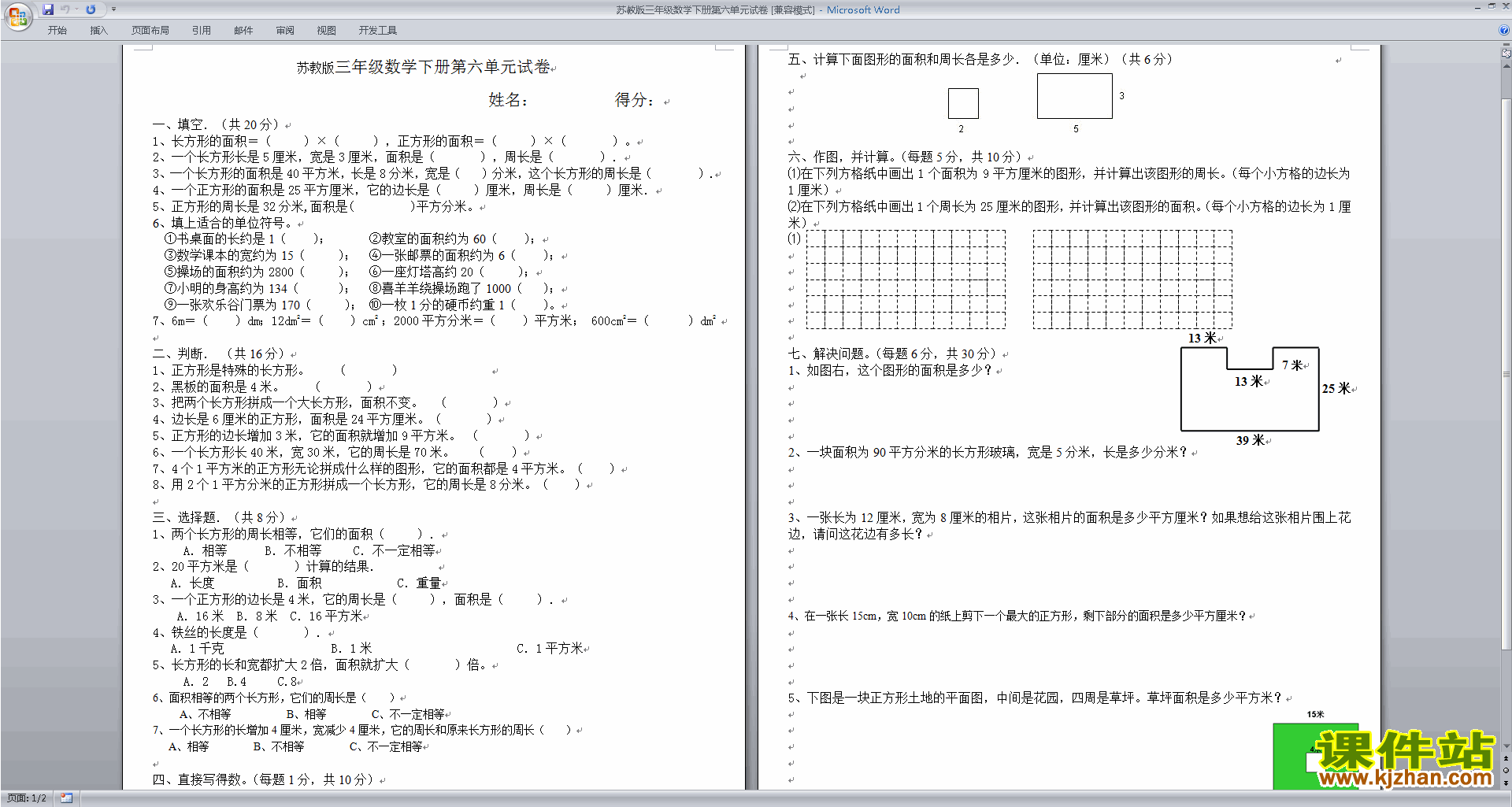Click the vertical scrollbar up arrow
The width and height of the screenshot is (1512, 807).
pos(1506,65)
